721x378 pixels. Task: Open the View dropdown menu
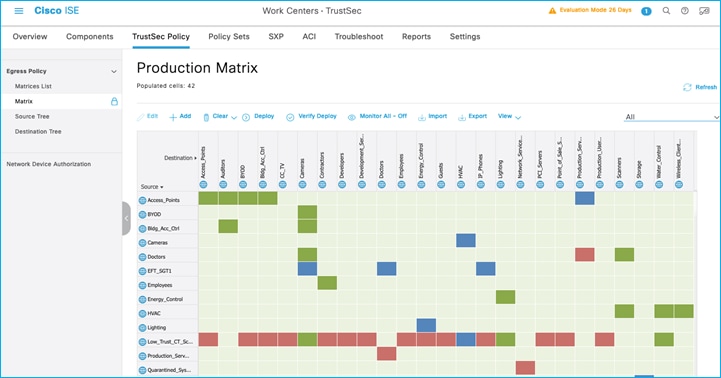(x=509, y=116)
